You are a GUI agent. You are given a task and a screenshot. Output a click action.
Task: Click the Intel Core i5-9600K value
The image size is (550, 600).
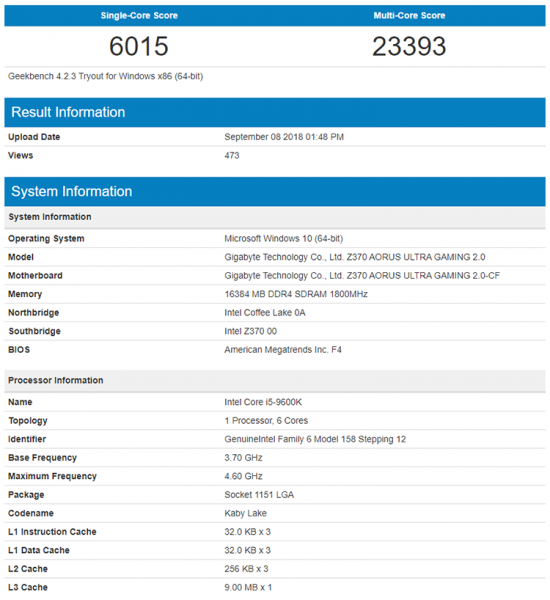coord(263,402)
